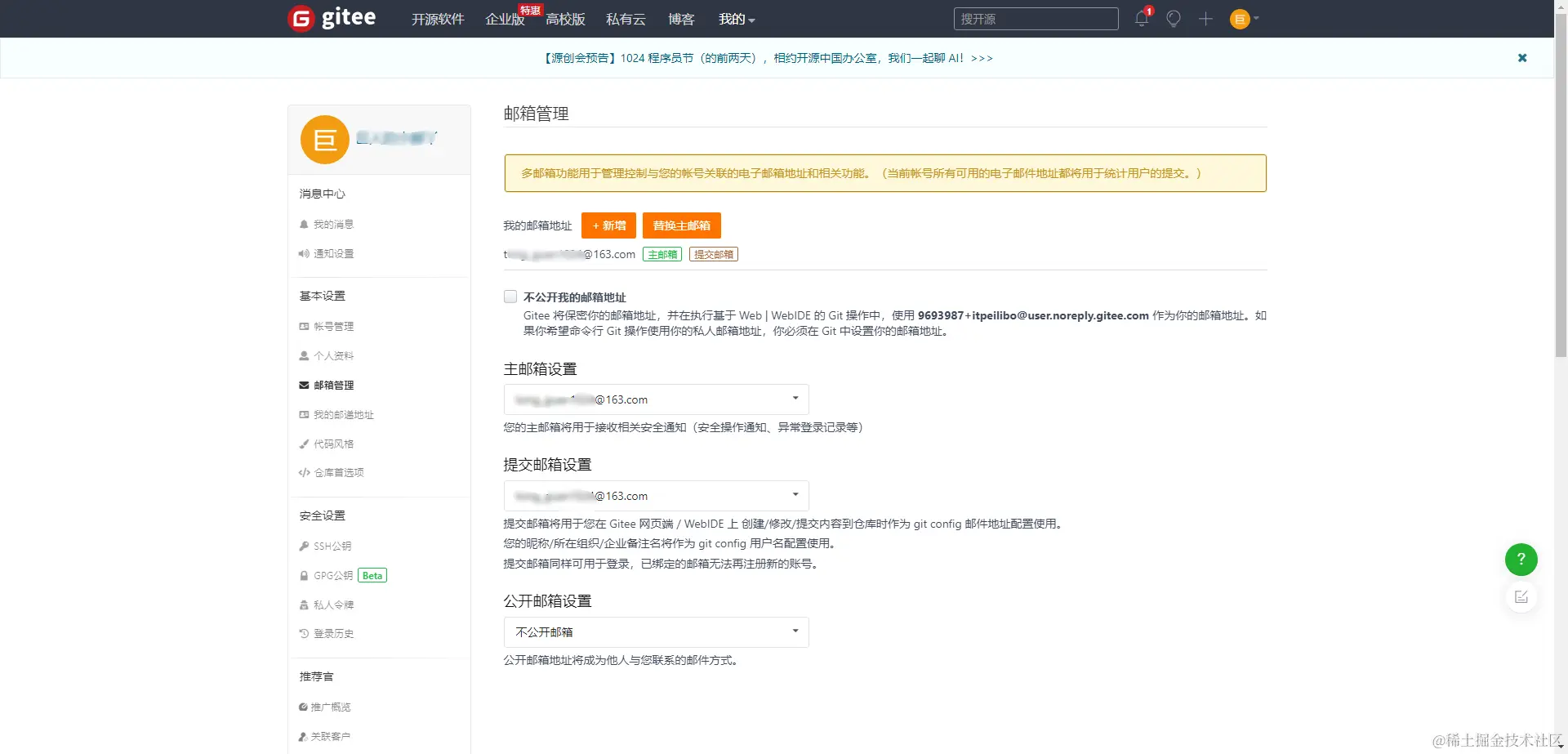
Task: Open 登录历史 with the history icon
Action: click(333, 633)
